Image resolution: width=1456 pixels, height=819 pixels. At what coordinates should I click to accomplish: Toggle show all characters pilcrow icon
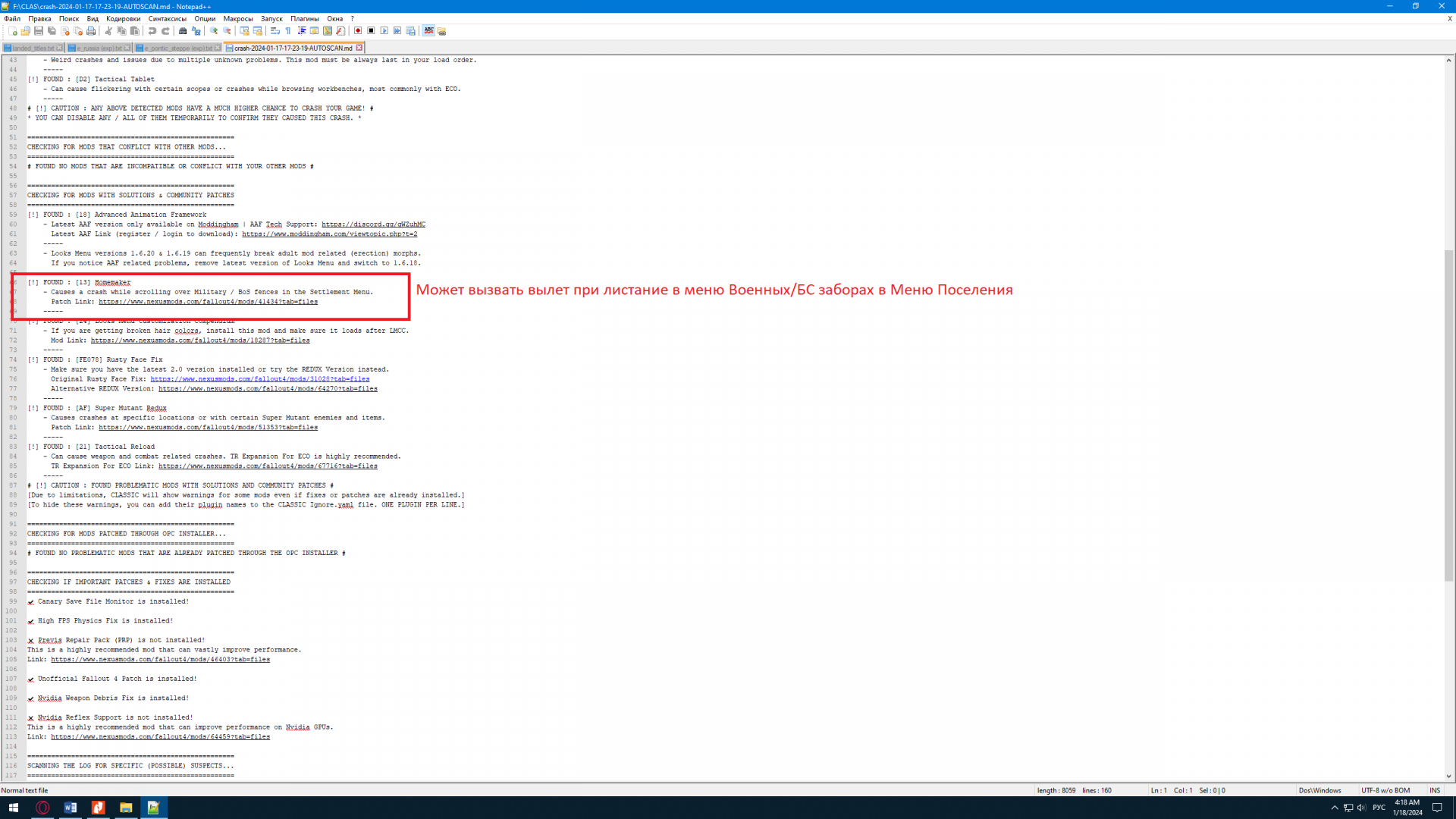click(x=288, y=31)
